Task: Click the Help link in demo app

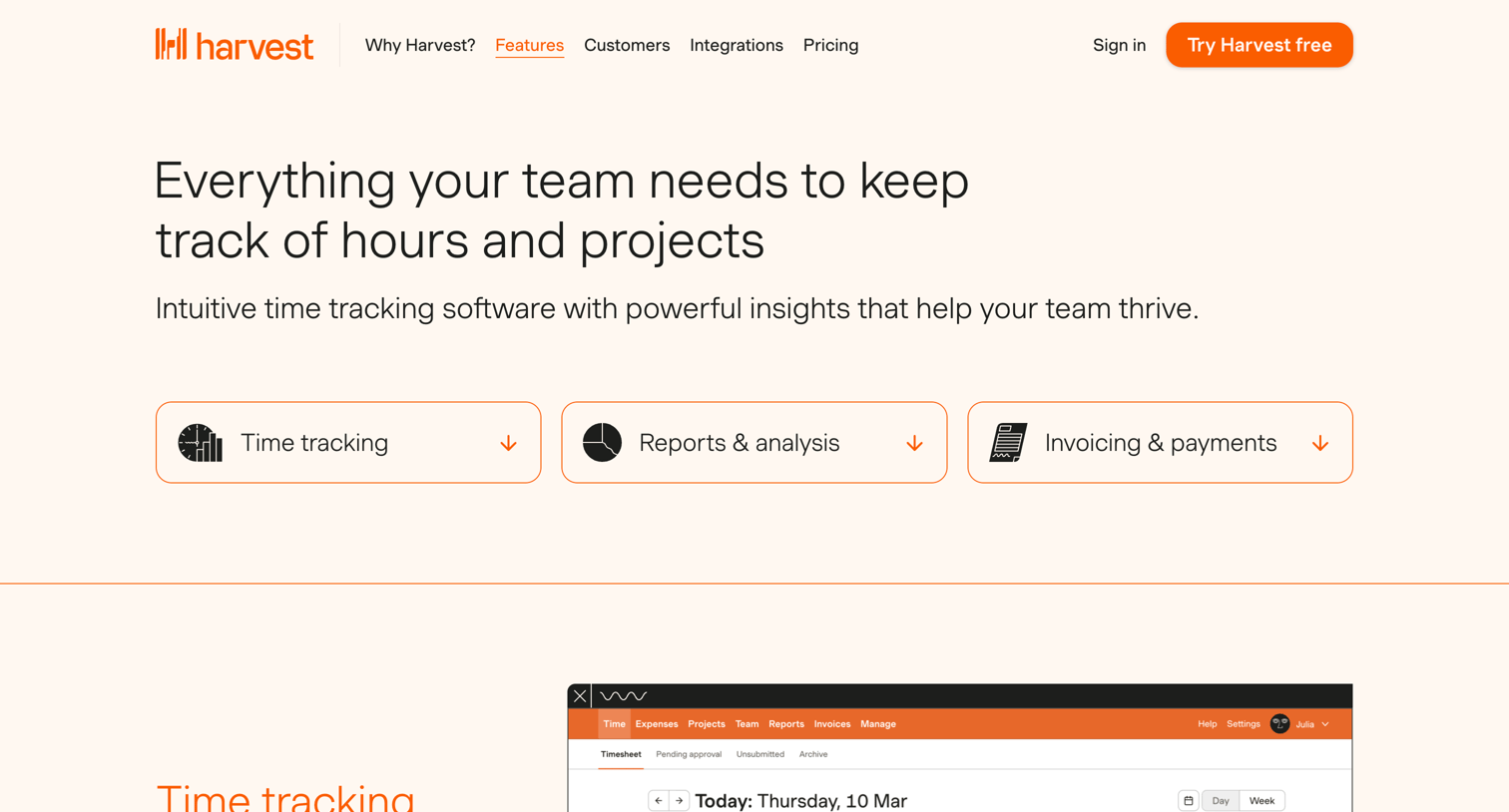Action: coord(1208,724)
